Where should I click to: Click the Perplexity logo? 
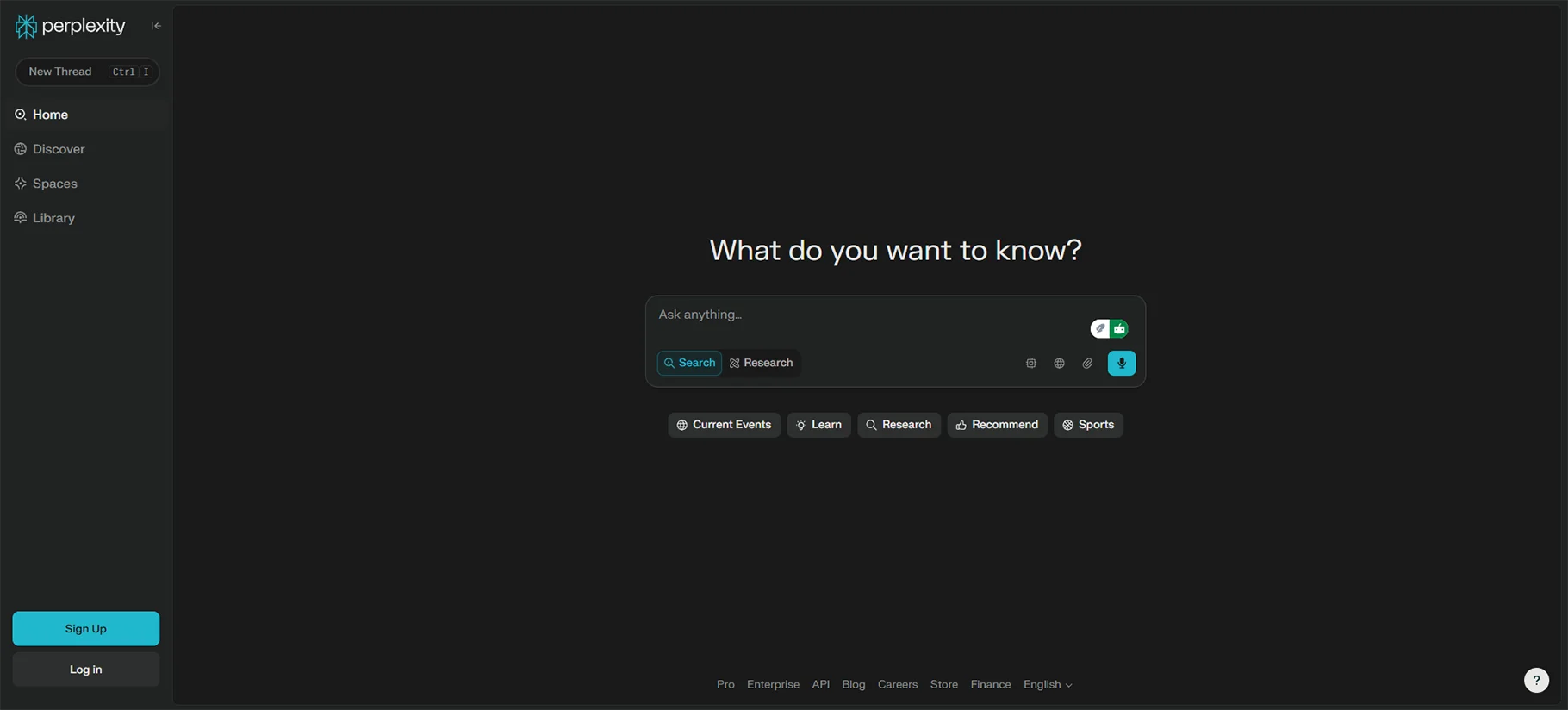pos(71,26)
